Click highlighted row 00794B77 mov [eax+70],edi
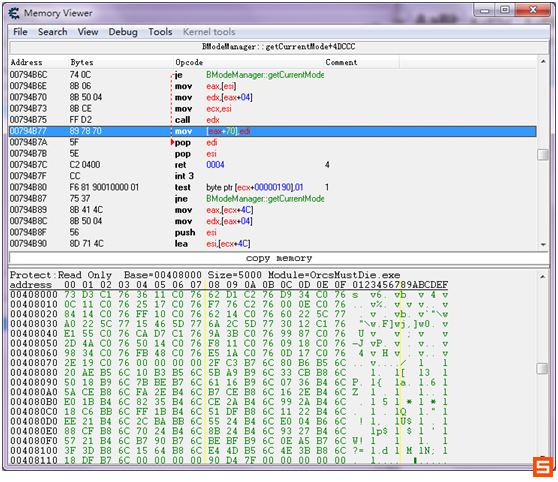 pos(273,131)
